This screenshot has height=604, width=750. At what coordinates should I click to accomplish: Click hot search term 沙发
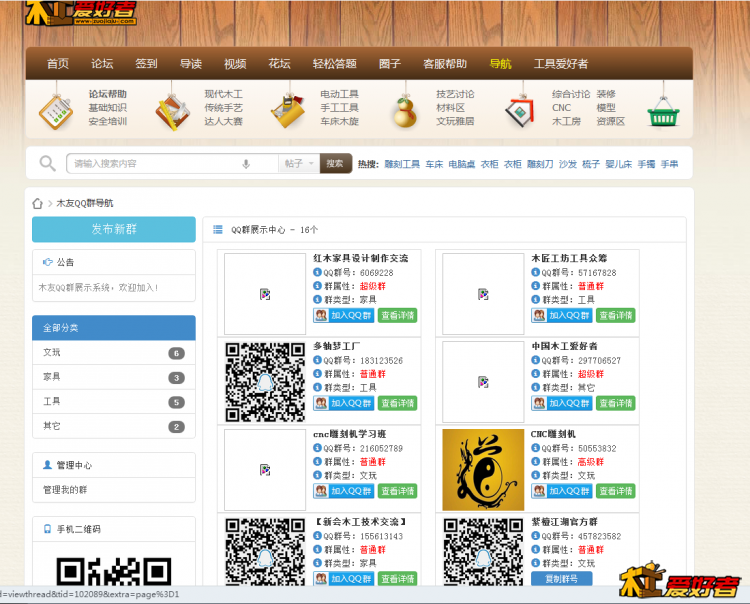[x=568, y=164]
